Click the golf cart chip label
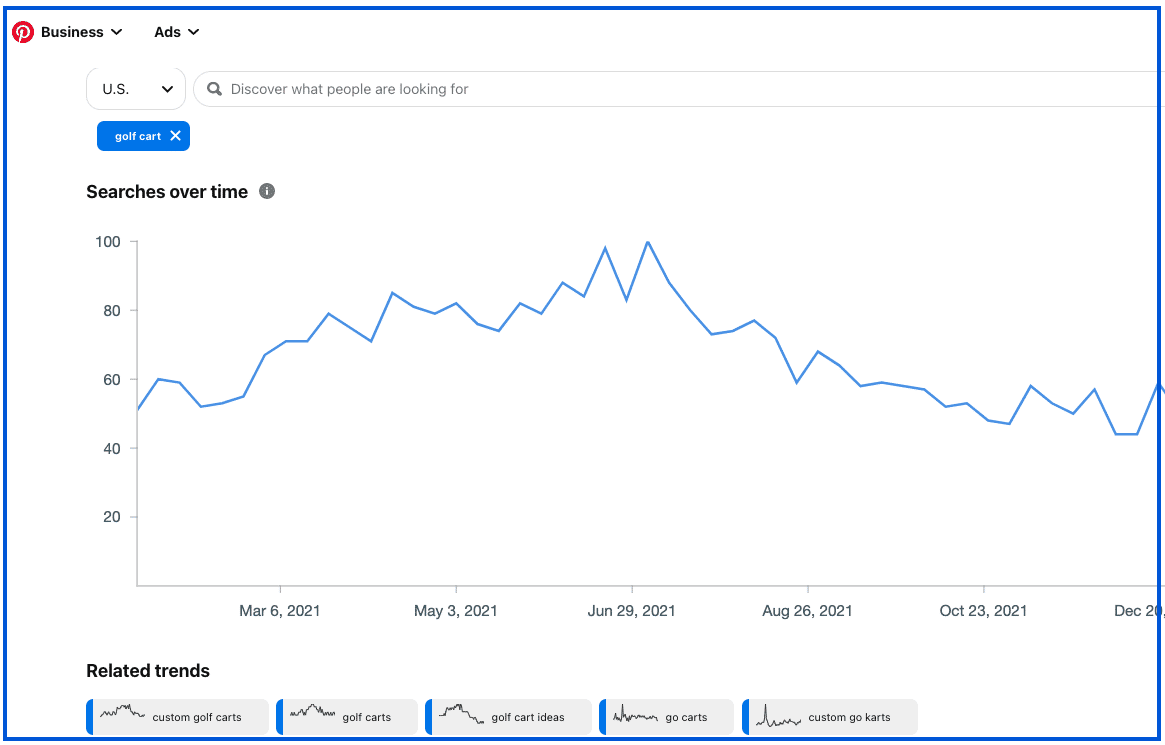 pyautogui.click(x=138, y=137)
